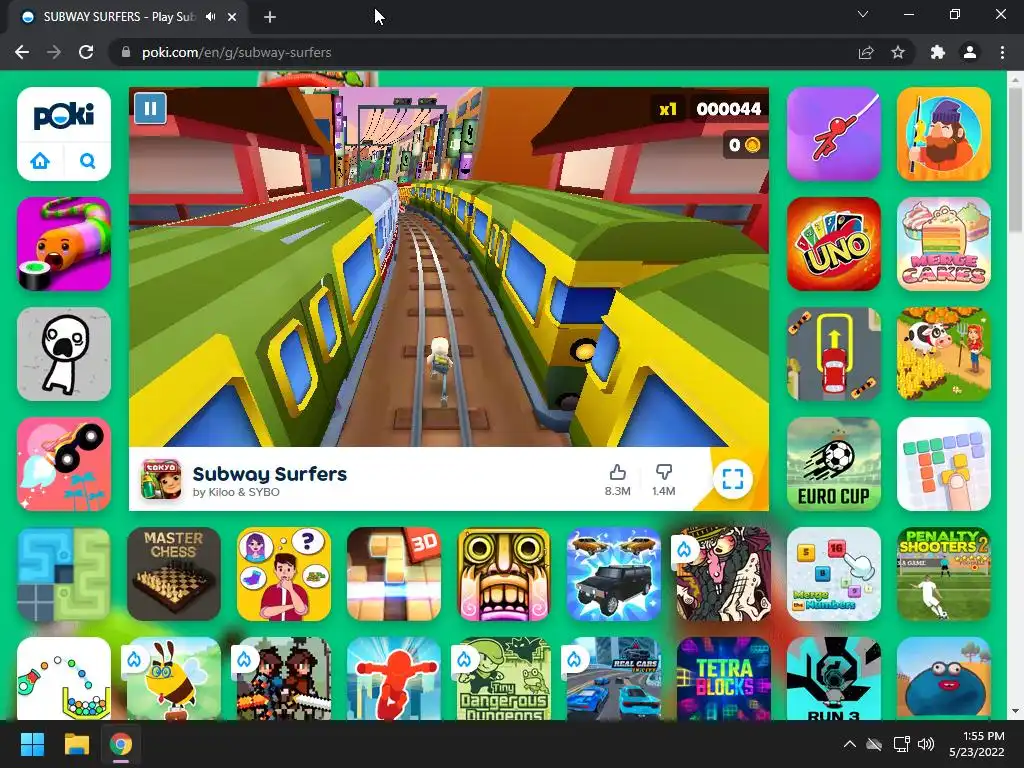Image resolution: width=1024 pixels, height=768 pixels.
Task: Click the address bar URL
Action: [236, 52]
